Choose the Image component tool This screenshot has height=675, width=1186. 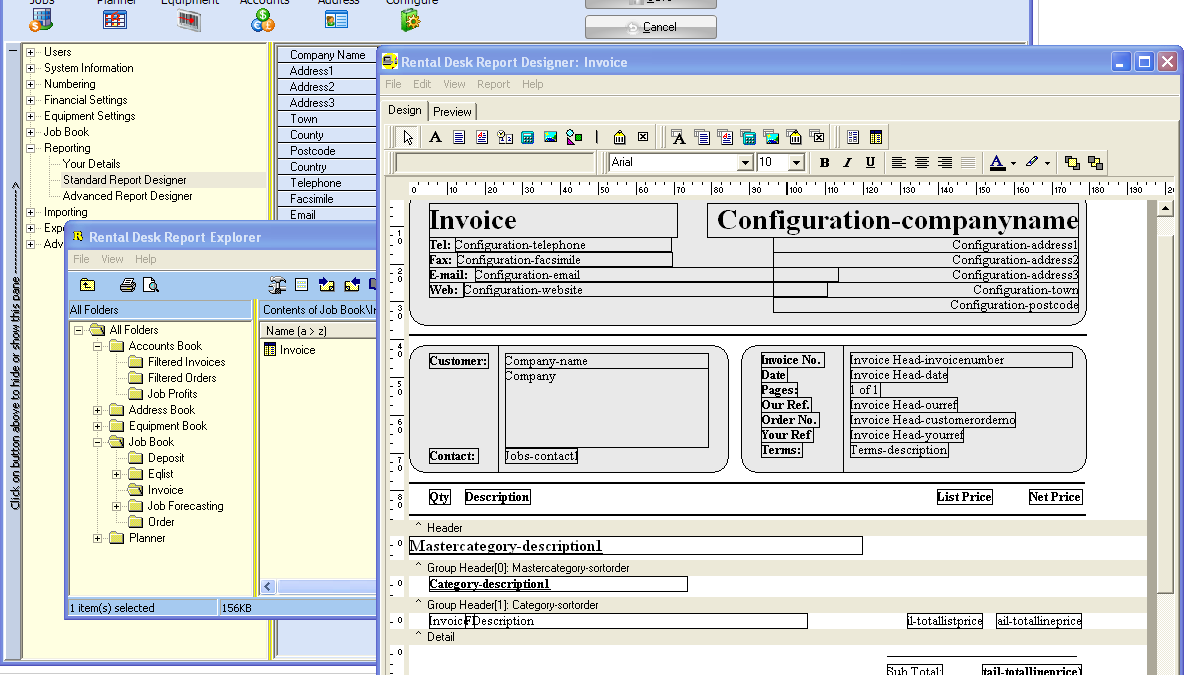[551, 137]
